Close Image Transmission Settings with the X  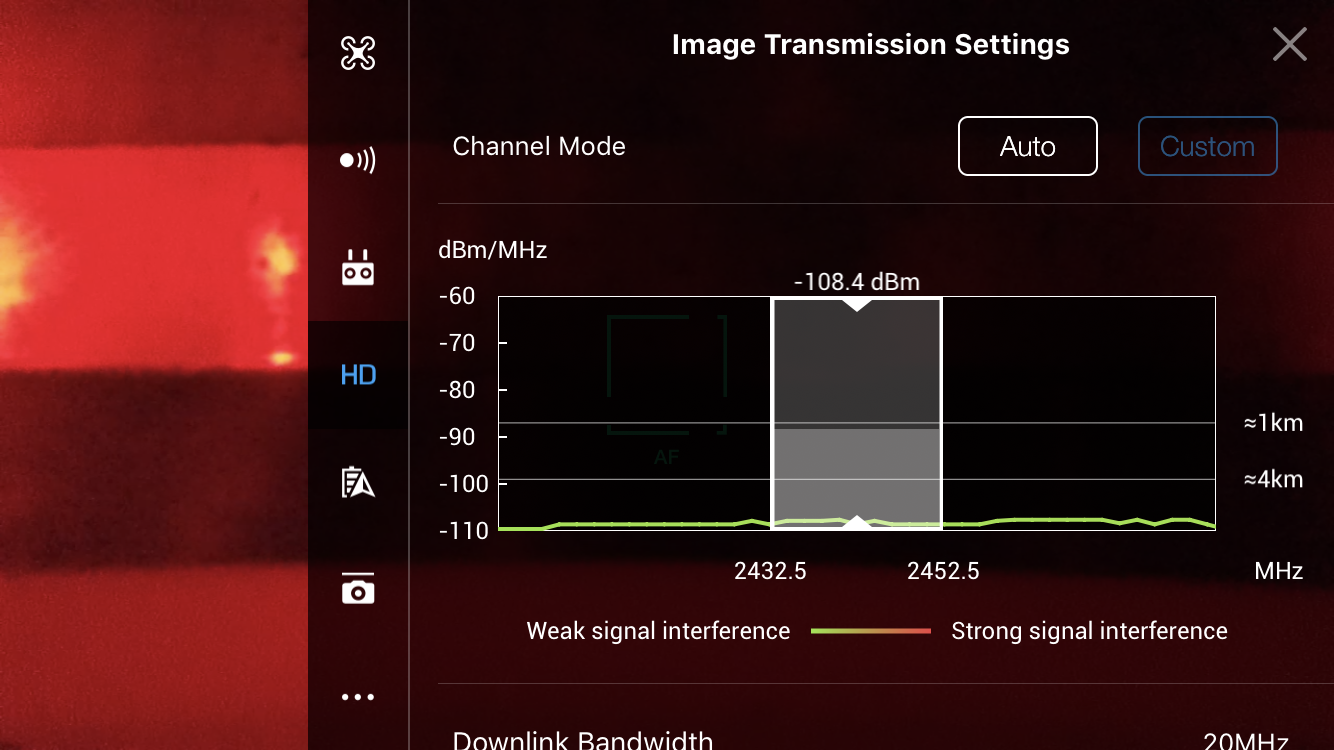1289,45
